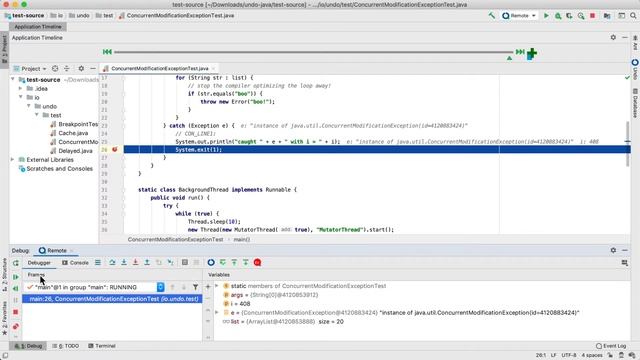This screenshot has height=360, width=640.
Task: Open the TODO tool window button
Action: (x=66, y=346)
